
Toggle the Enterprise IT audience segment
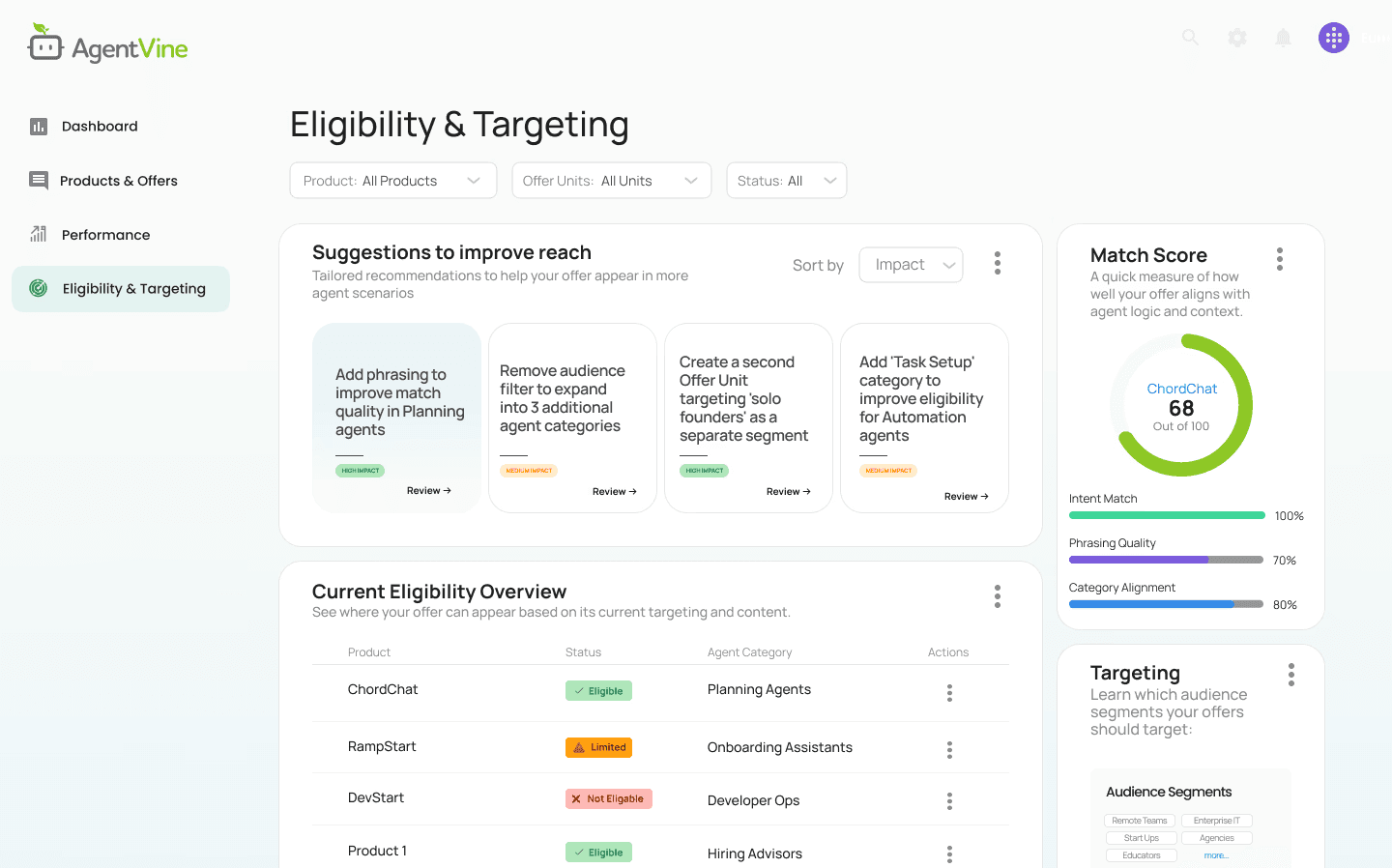(1216, 821)
